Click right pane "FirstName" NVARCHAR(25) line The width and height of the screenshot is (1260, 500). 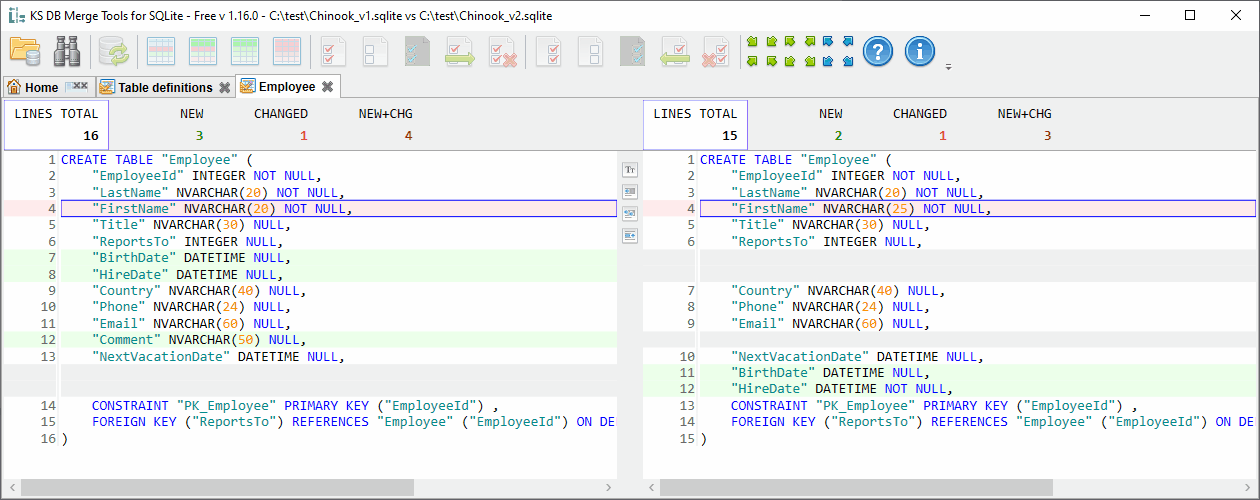pos(977,208)
